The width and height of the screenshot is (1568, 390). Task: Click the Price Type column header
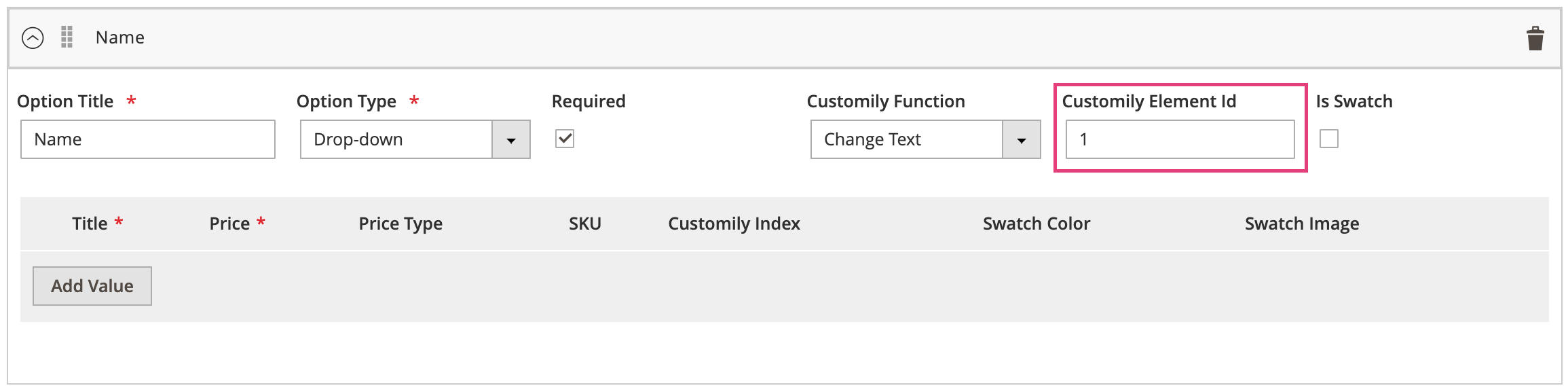(x=400, y=224)
